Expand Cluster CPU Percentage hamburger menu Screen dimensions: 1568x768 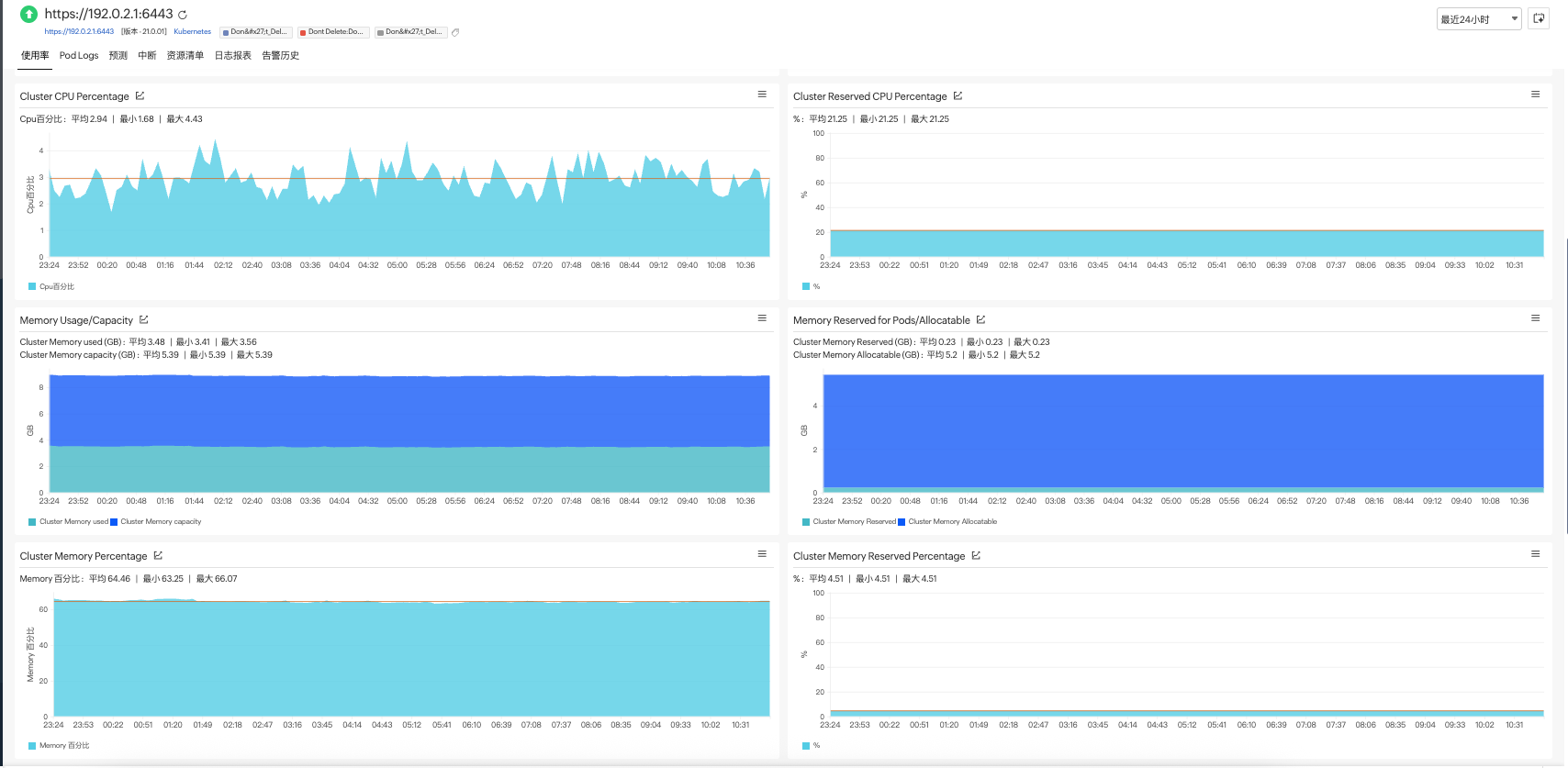pyautogui.click(x=762, y=95)
